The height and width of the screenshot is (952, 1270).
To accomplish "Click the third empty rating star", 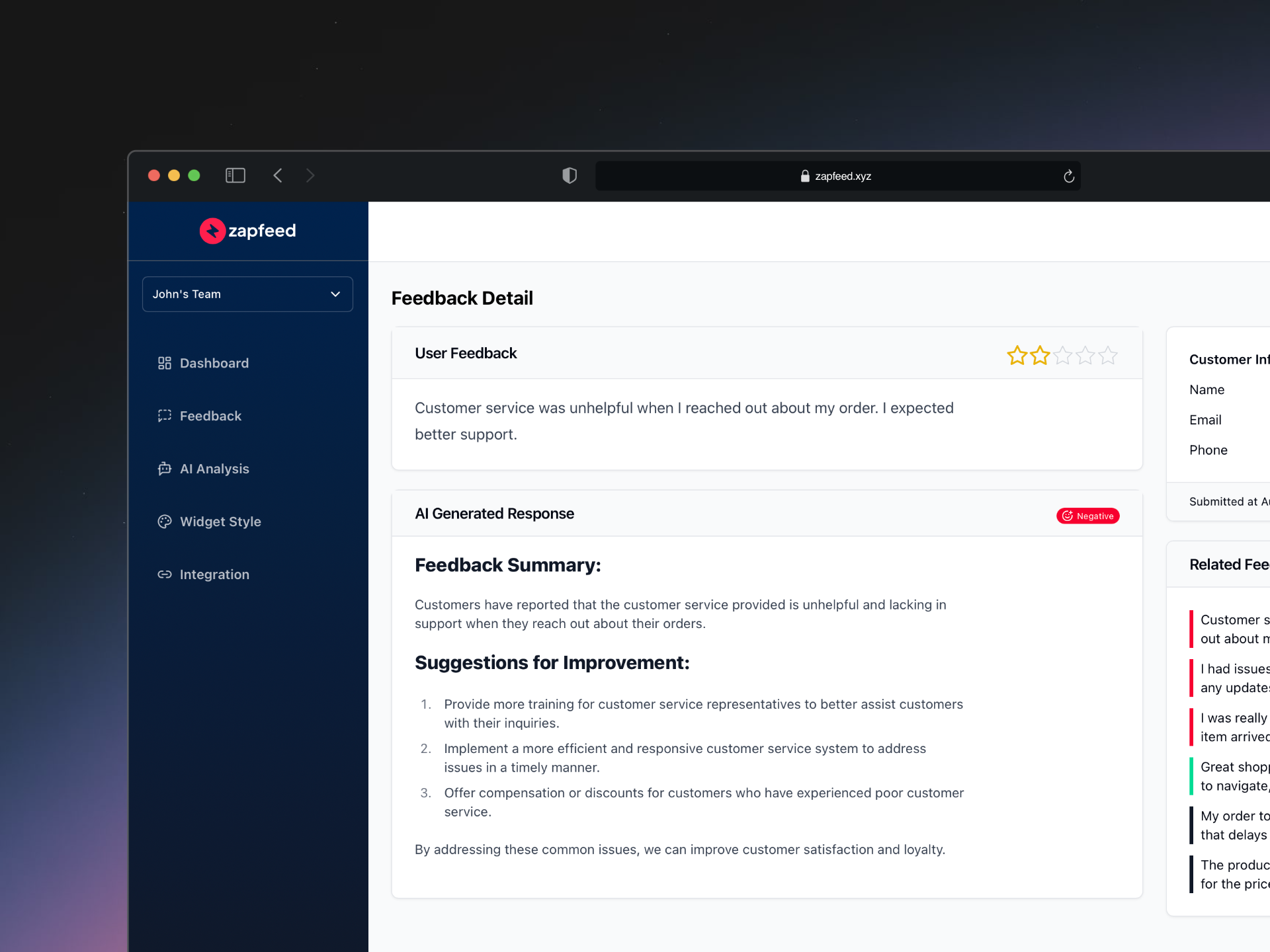I will (x=1062, y=356).
